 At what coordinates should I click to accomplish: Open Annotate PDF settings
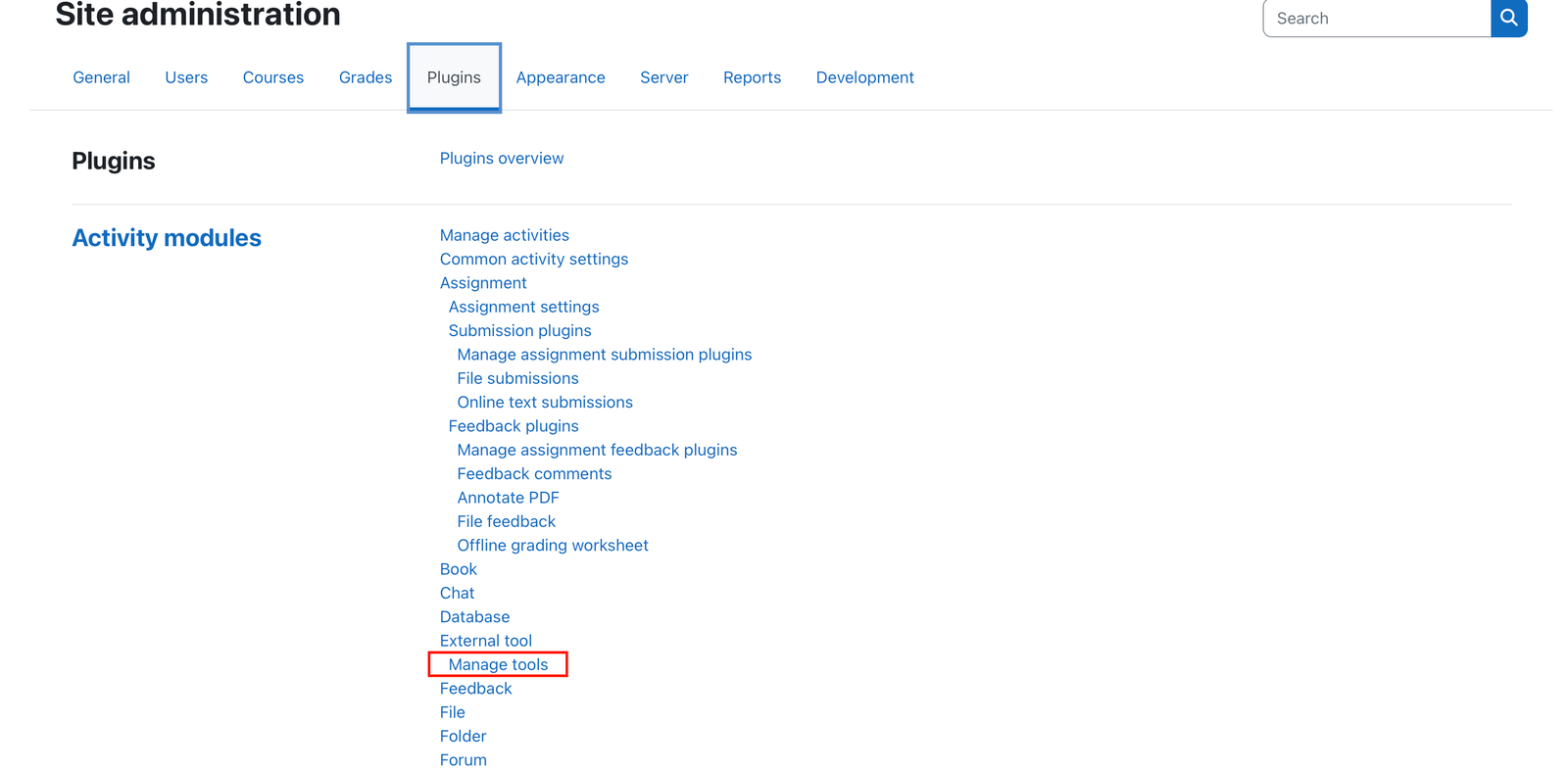tap(508, 498)
